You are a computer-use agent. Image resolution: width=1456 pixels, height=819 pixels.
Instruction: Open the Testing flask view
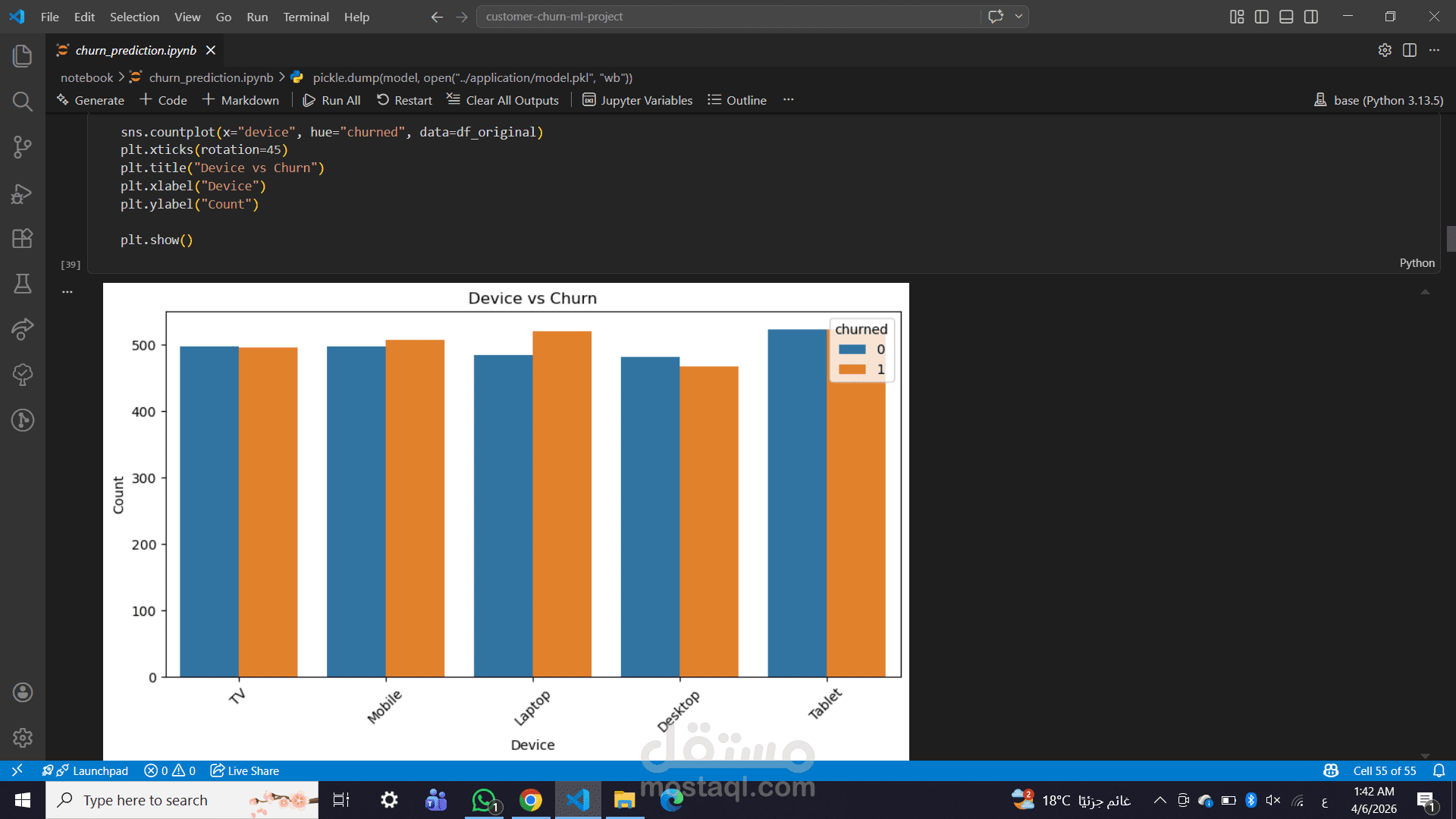coord(22,284)
